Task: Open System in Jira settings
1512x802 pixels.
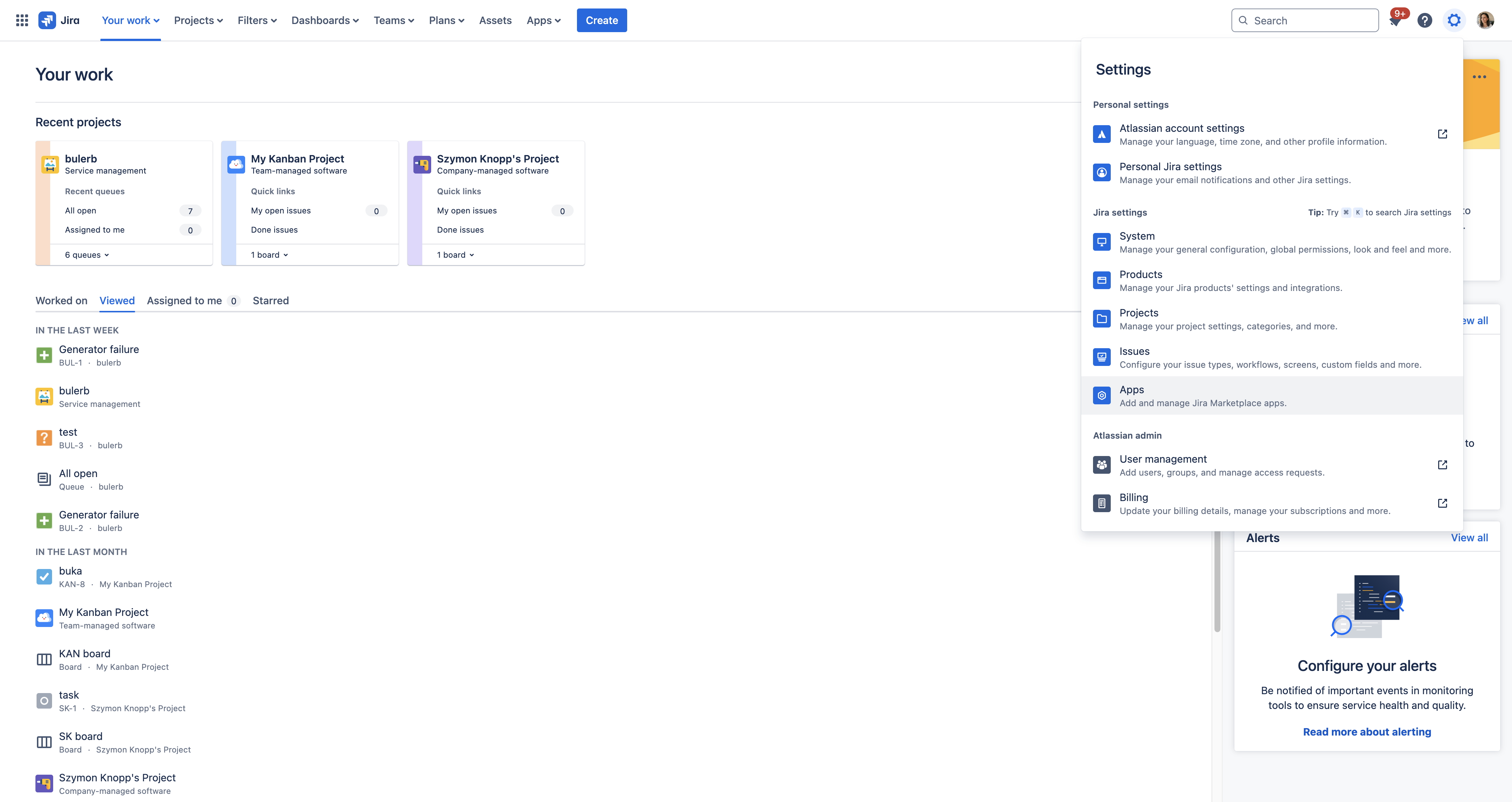Action: (1272, 242)
